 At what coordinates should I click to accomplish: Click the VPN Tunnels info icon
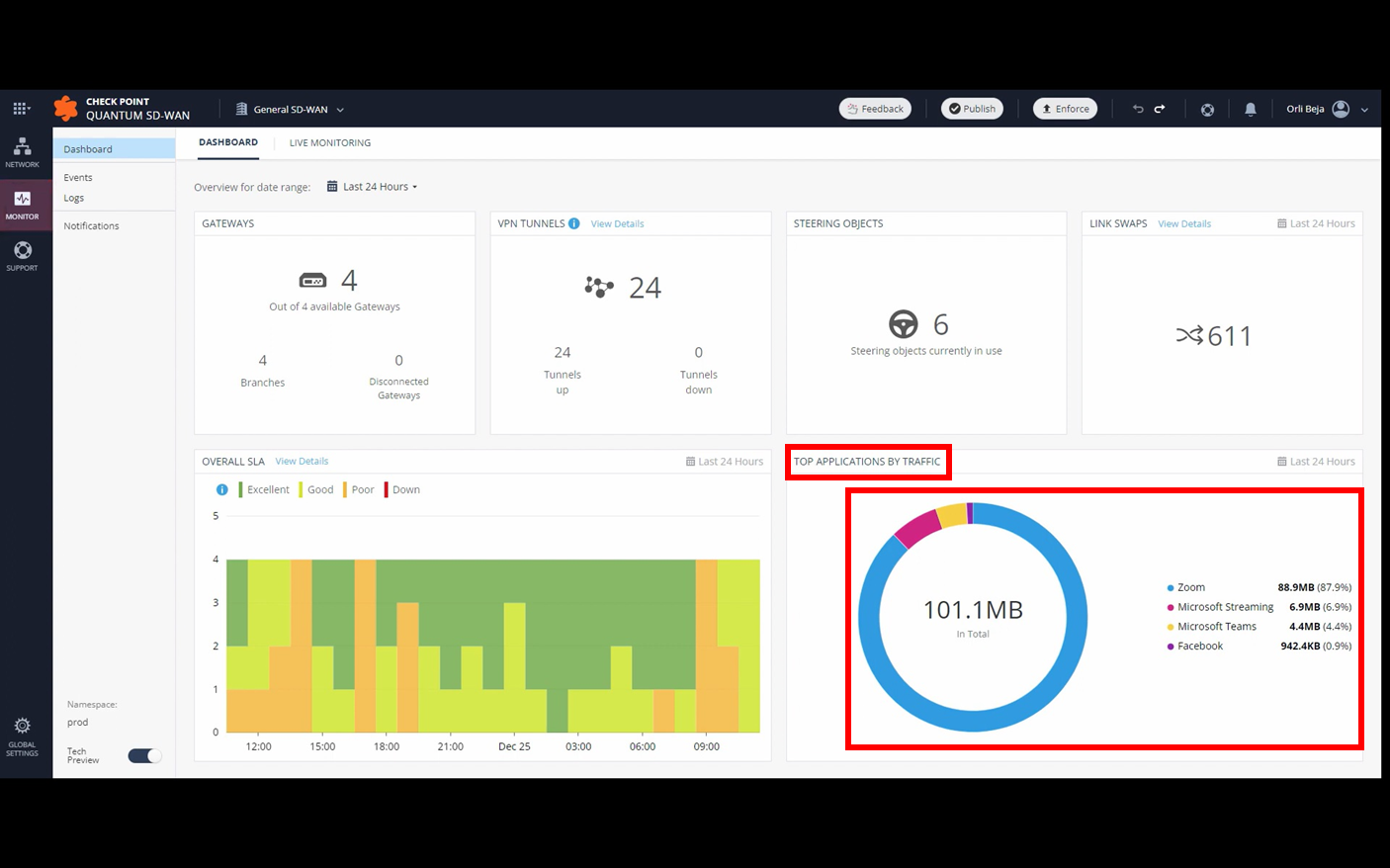click(x=574, y=223)
